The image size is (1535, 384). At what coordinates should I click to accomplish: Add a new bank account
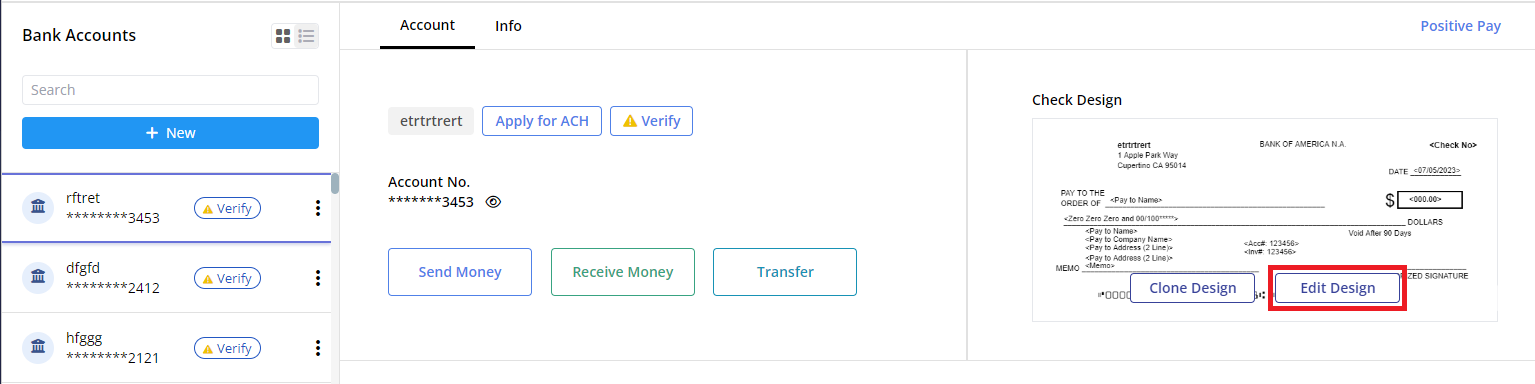coord(170,133)
